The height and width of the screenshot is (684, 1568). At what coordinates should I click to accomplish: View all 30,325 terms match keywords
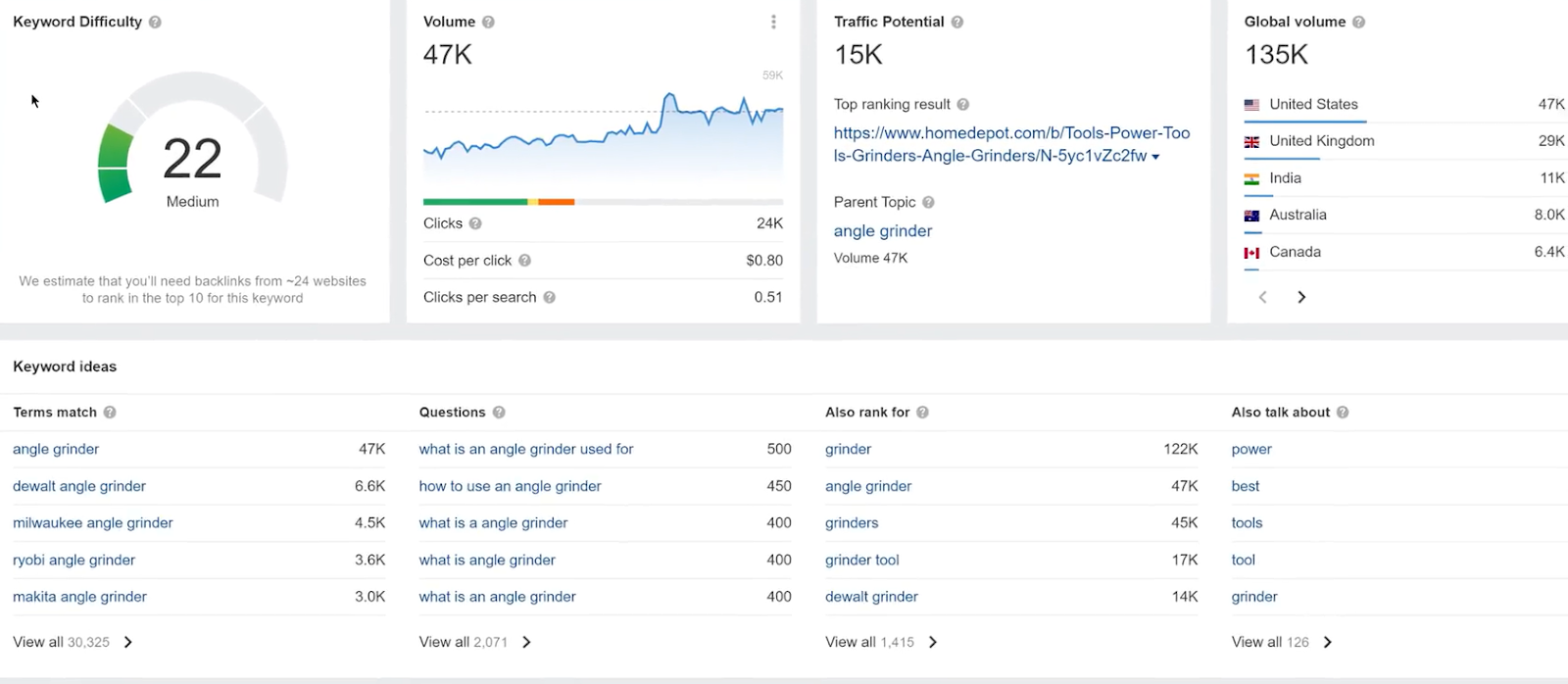[x=73, y=642]
